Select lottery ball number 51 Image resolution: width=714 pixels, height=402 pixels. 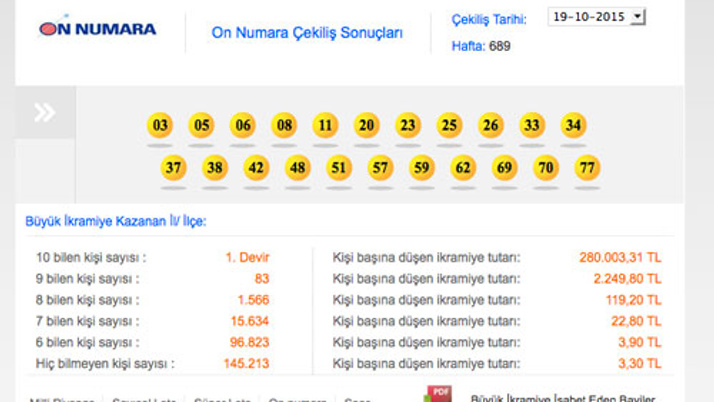coord(339,168)
